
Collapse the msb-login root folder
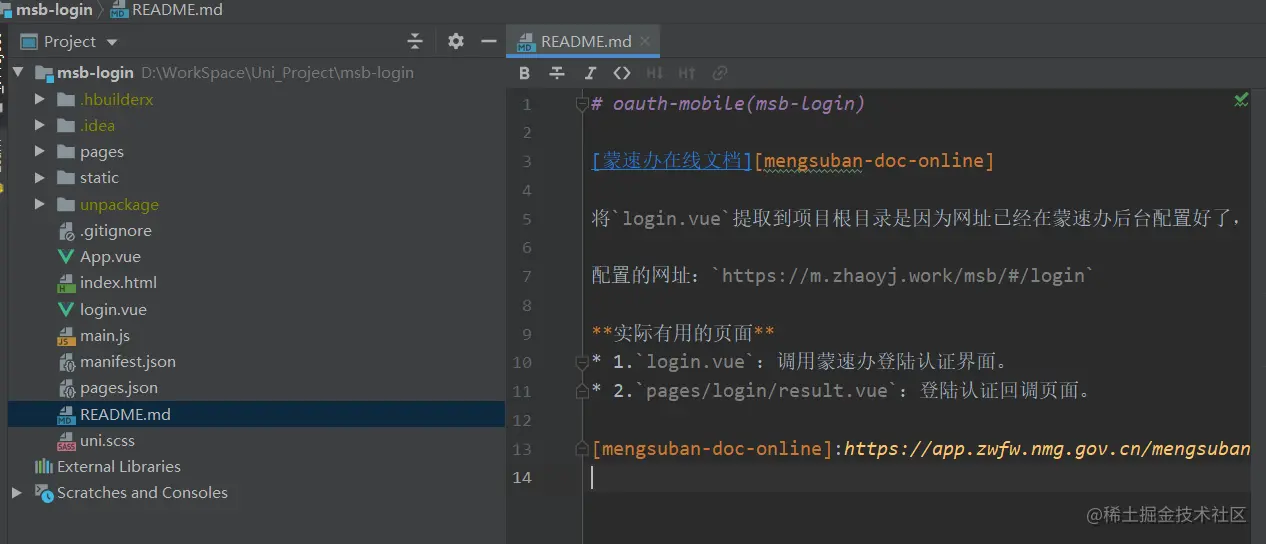tap(18, 73)
